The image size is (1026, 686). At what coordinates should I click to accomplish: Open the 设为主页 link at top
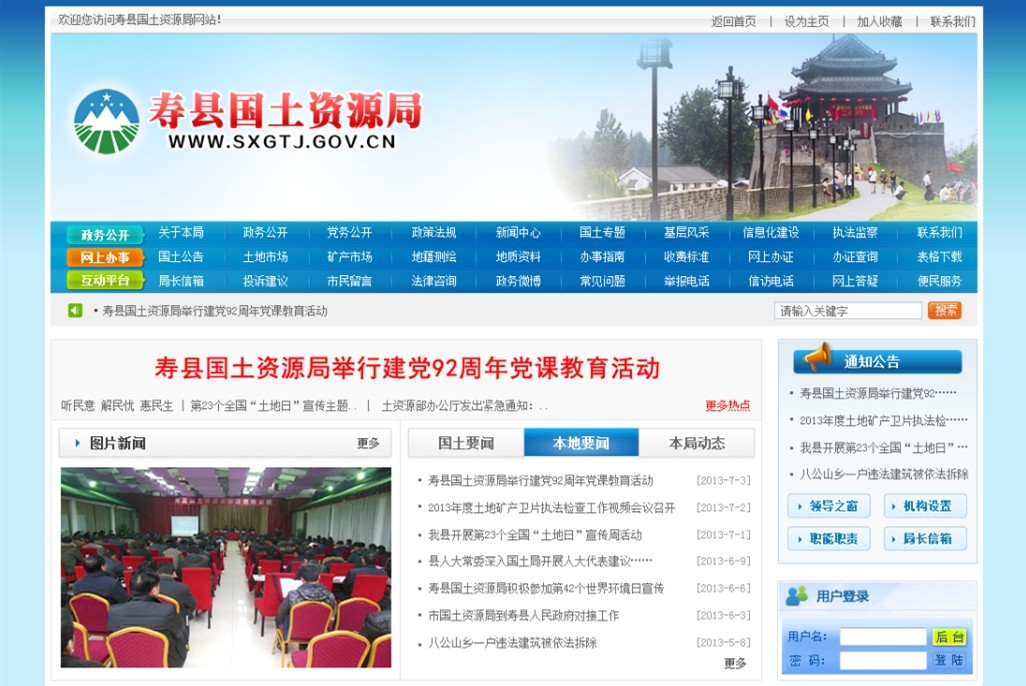806,21
